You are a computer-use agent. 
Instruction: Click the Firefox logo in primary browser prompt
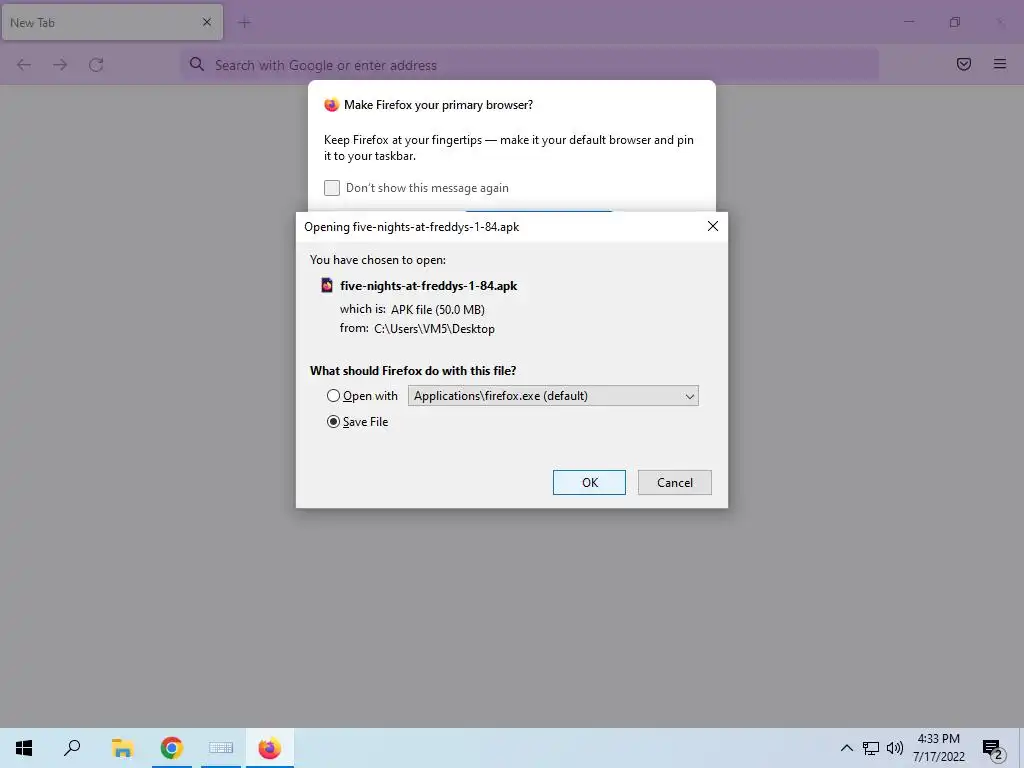(x=332, y=105)
